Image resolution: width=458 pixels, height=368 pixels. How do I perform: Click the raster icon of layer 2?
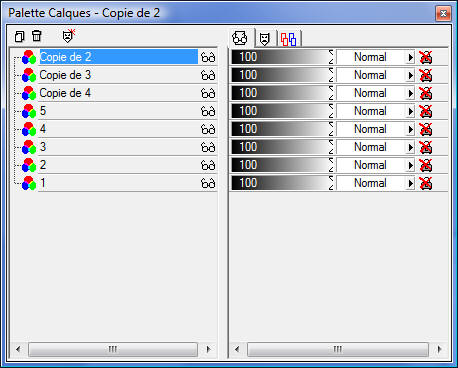(x=29, y=165)
